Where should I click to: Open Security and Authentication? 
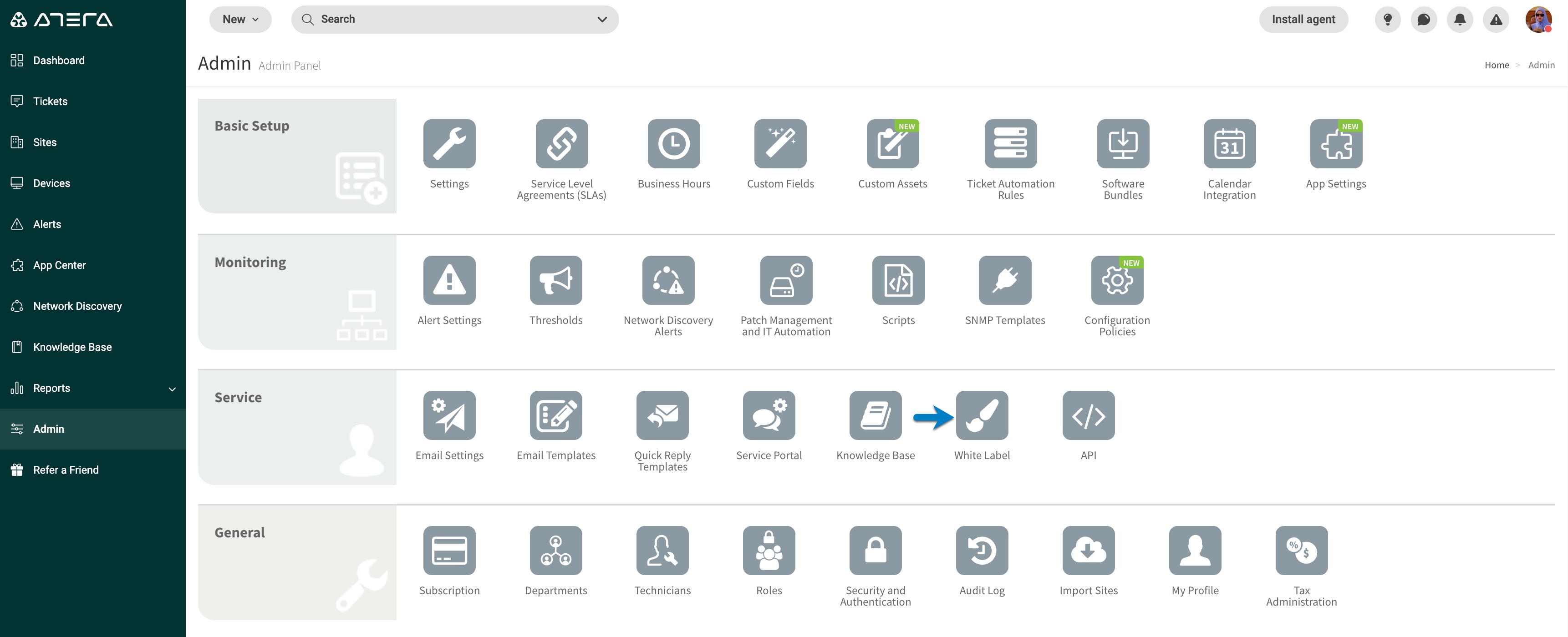(876, 550)
